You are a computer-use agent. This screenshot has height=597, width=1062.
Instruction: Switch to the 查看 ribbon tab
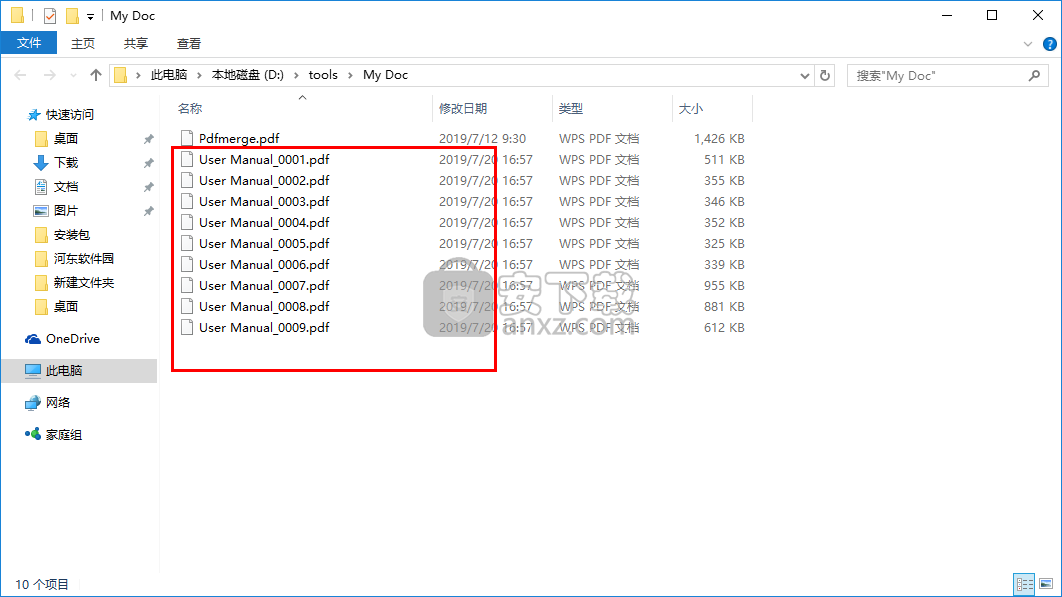point(188,43)
